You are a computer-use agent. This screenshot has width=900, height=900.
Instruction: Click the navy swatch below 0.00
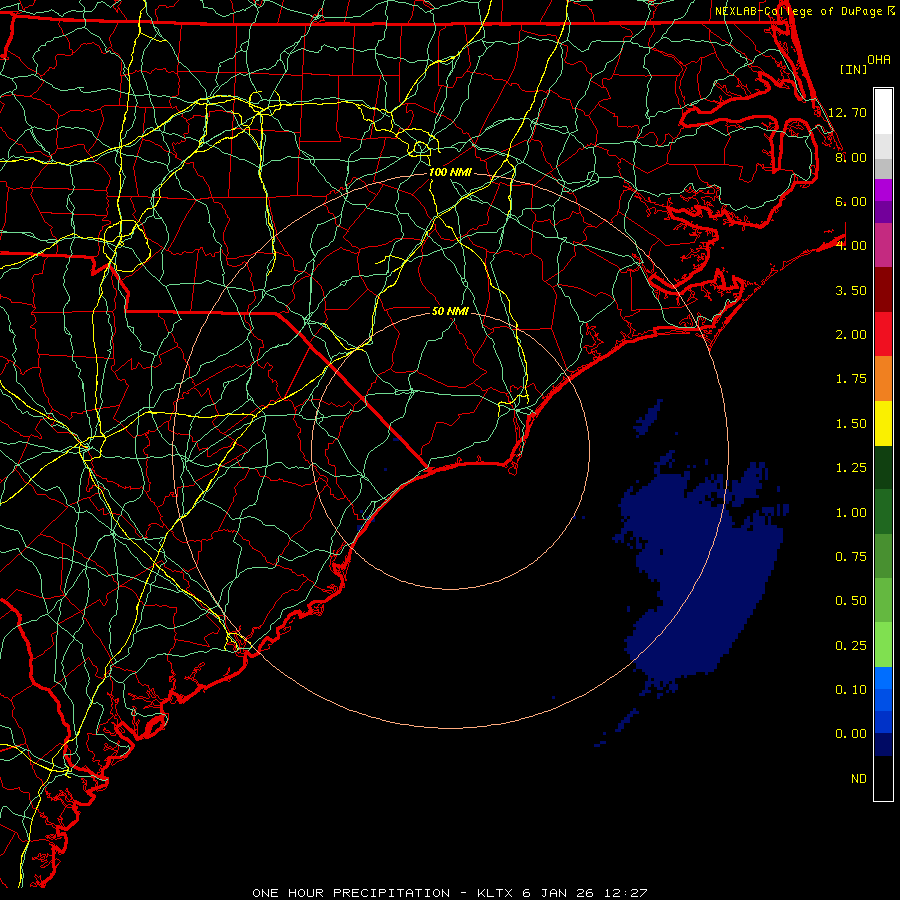883,744
